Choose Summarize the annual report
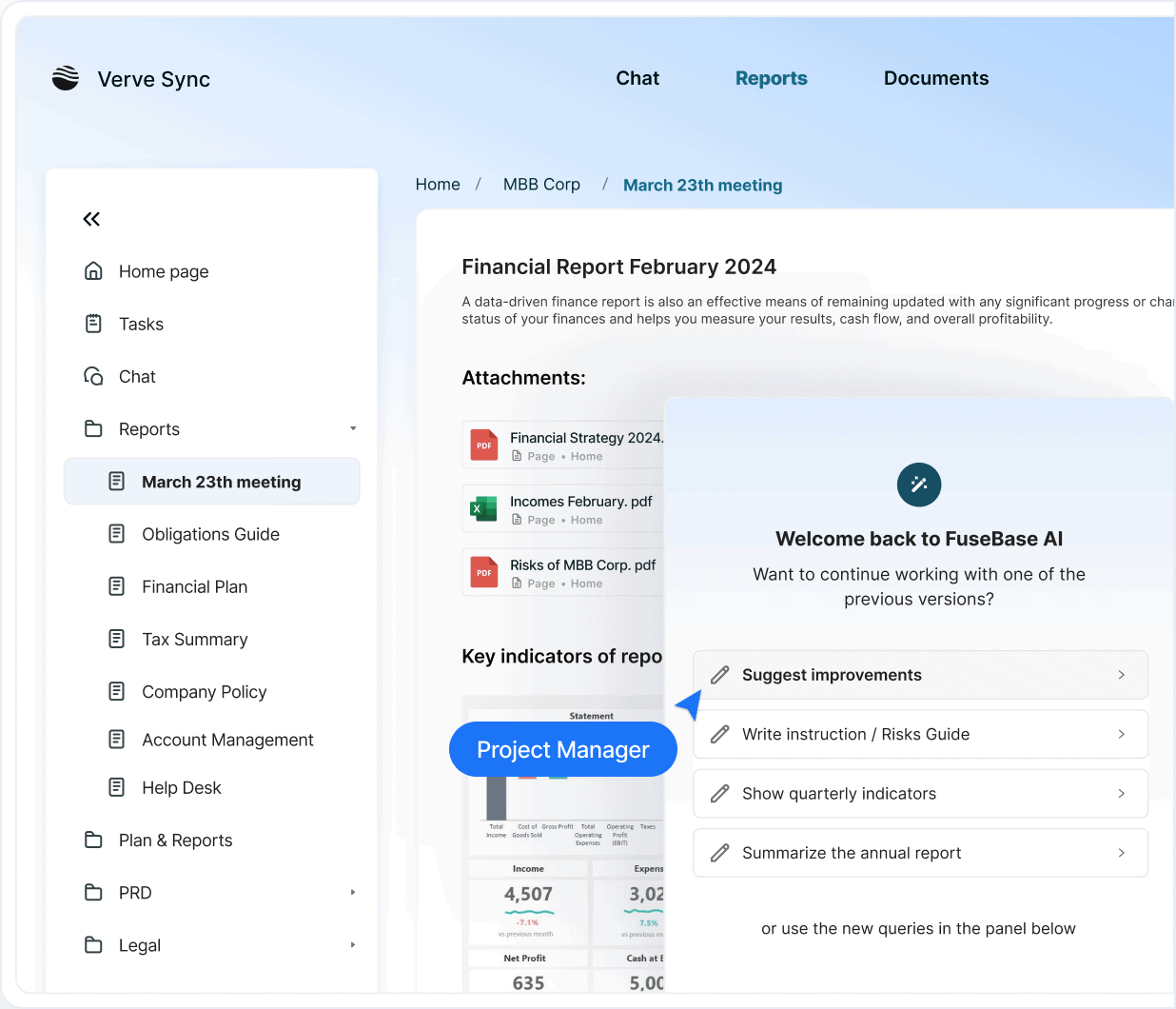1176x1009 pixels. (919, 853)
